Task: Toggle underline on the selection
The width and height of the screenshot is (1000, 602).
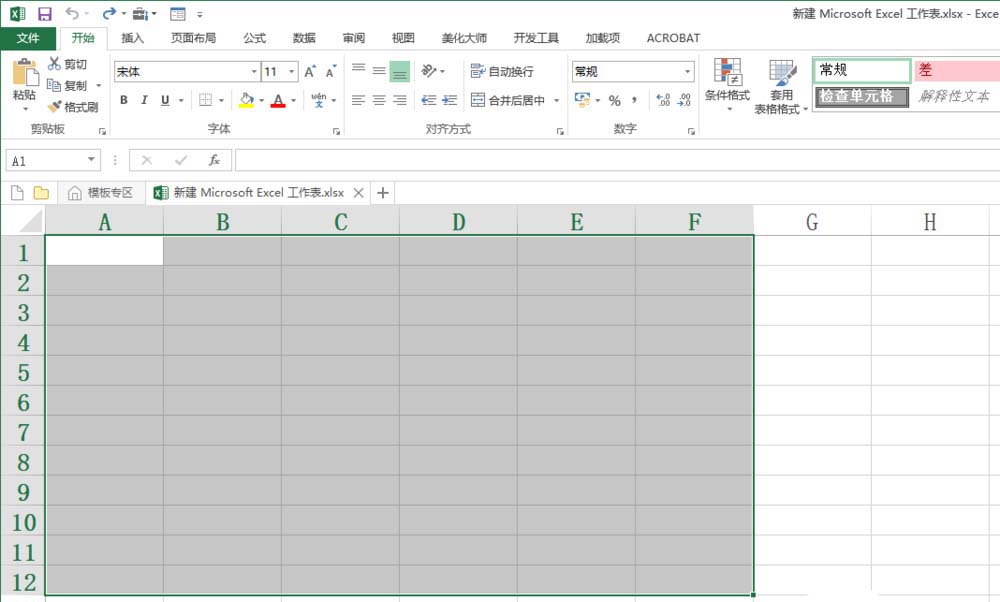Action: (x=163, y=100)
